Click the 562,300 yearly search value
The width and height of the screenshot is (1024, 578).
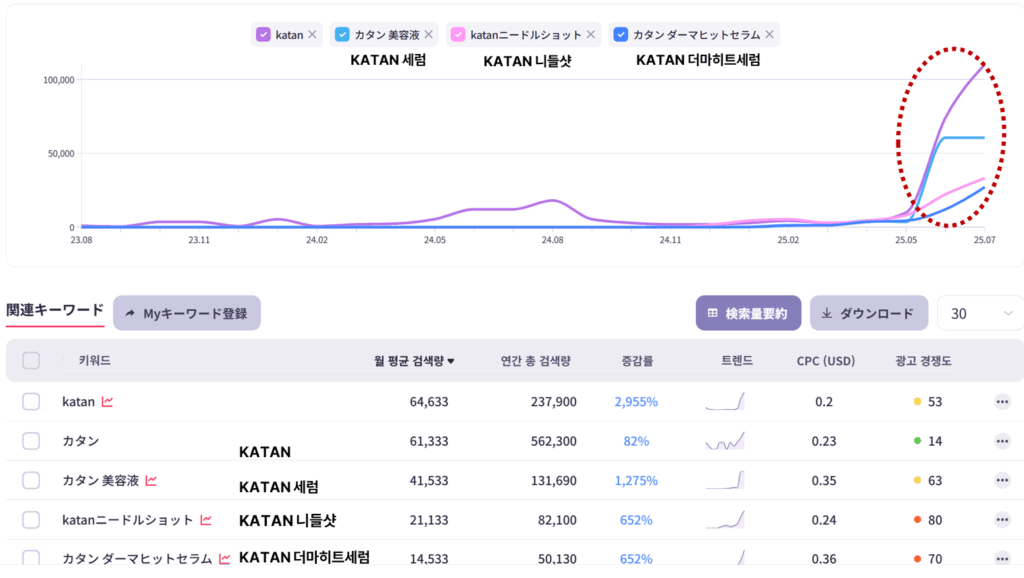(x=554, y=441)
